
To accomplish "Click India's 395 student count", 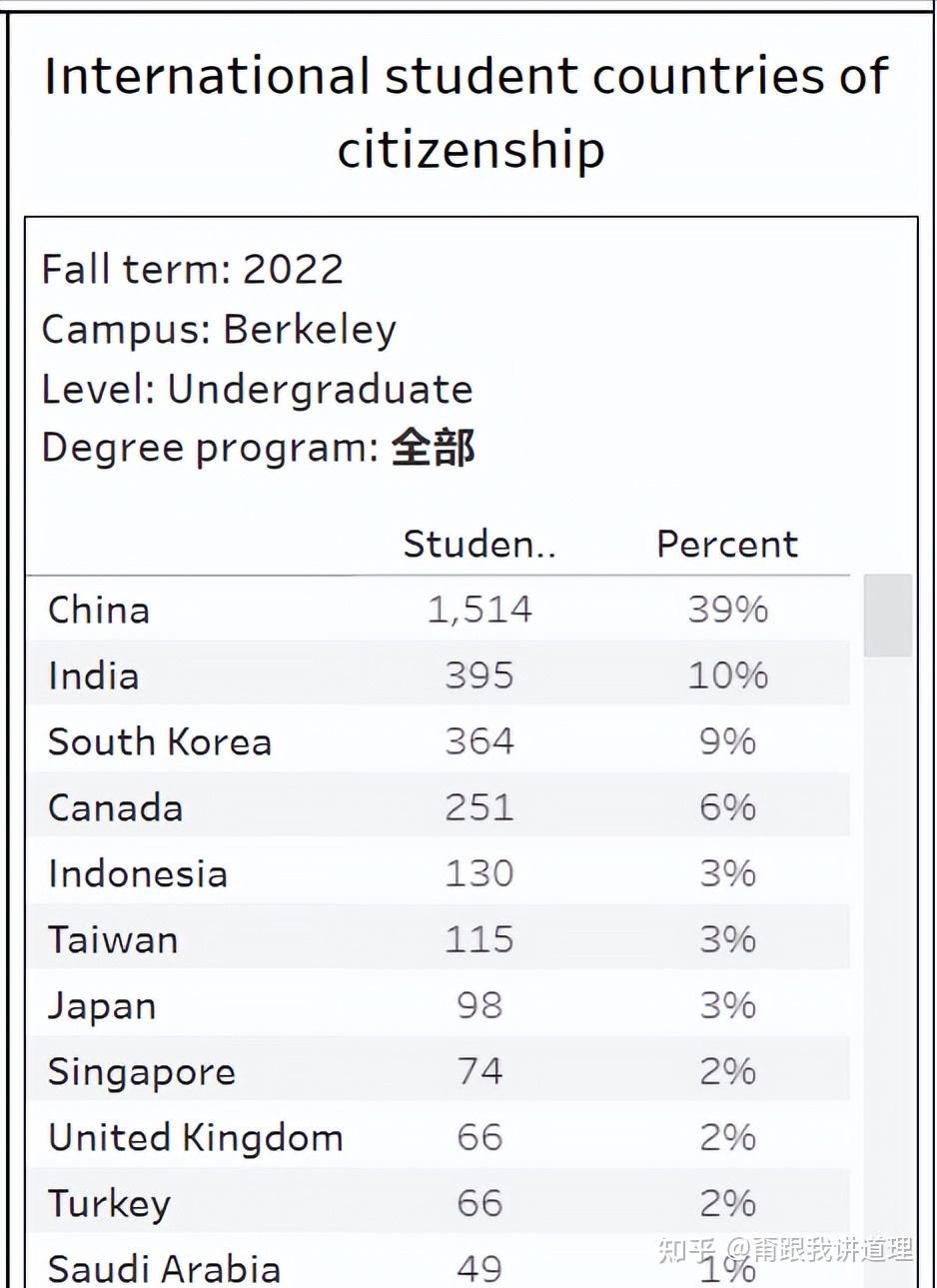I will 479,675.
